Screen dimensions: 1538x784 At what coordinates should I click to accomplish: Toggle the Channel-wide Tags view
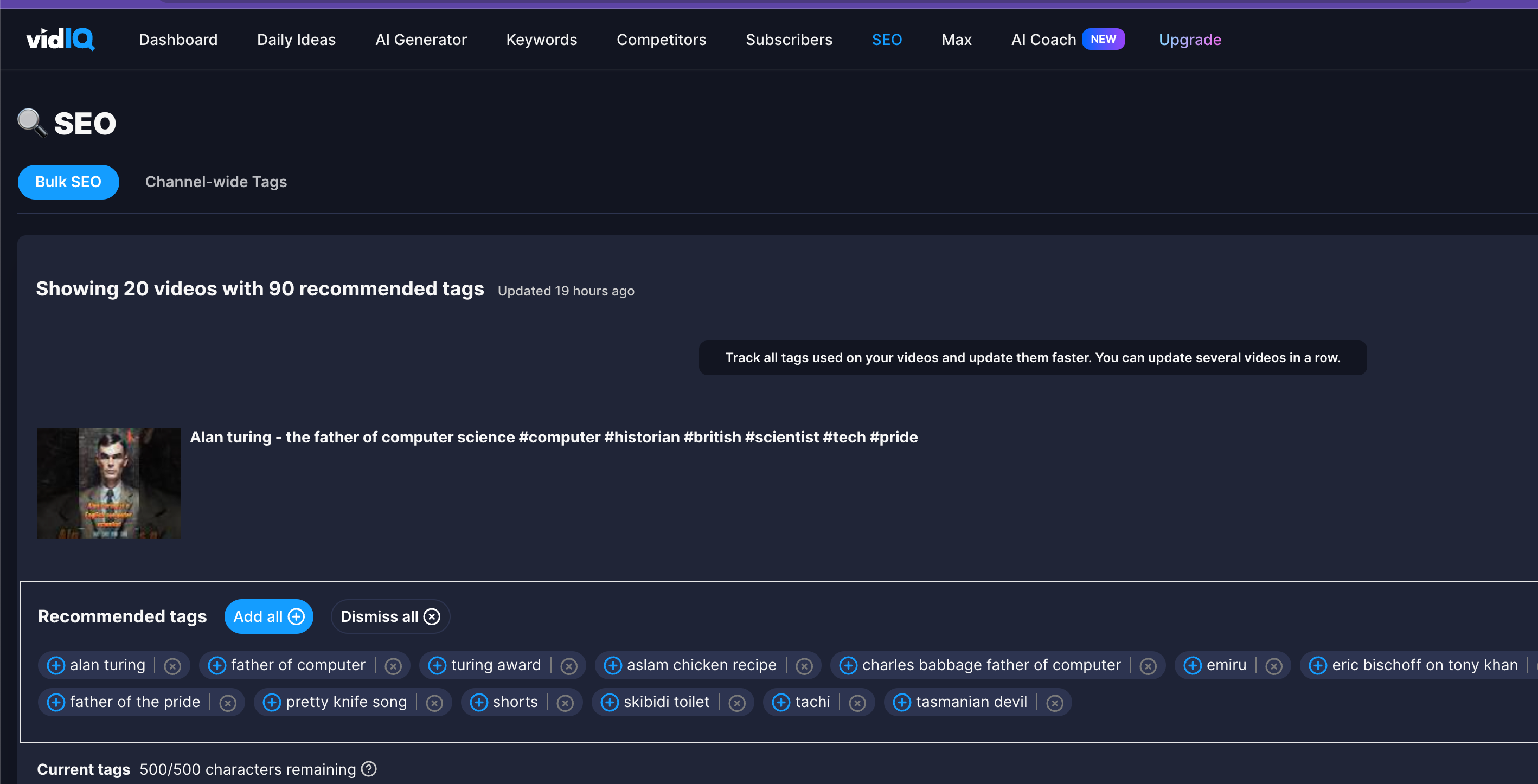click(x=216, y=181)
